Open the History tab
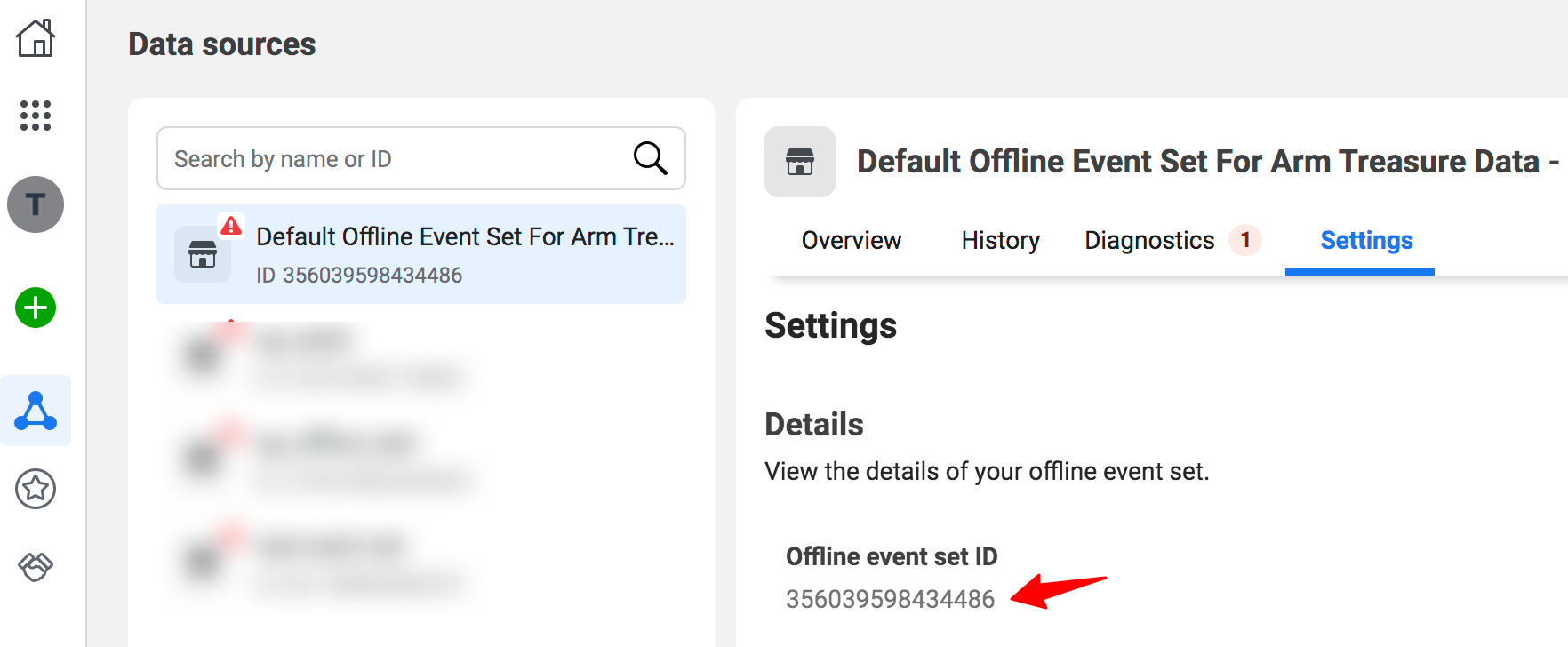Screen dimensions: 1568x647 [x=1000, y=240]
